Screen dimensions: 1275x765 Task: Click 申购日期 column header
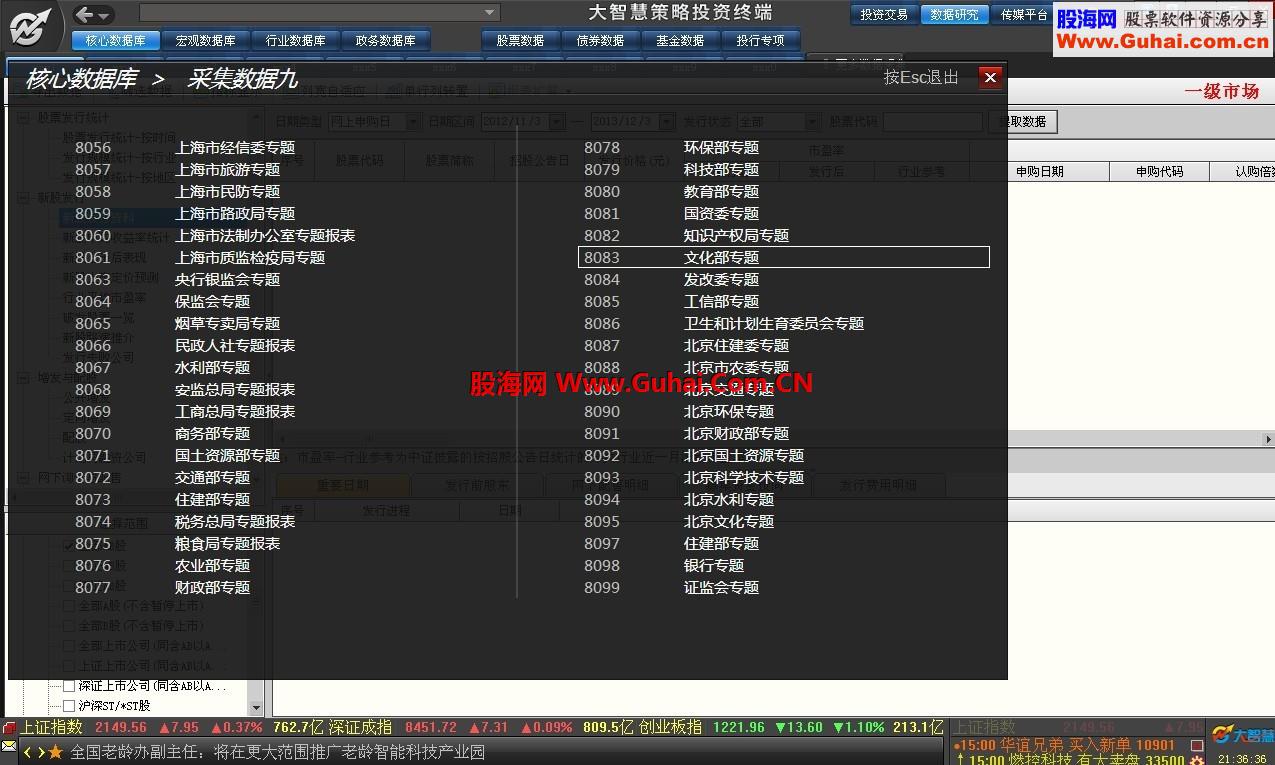tap(1040, 171)
